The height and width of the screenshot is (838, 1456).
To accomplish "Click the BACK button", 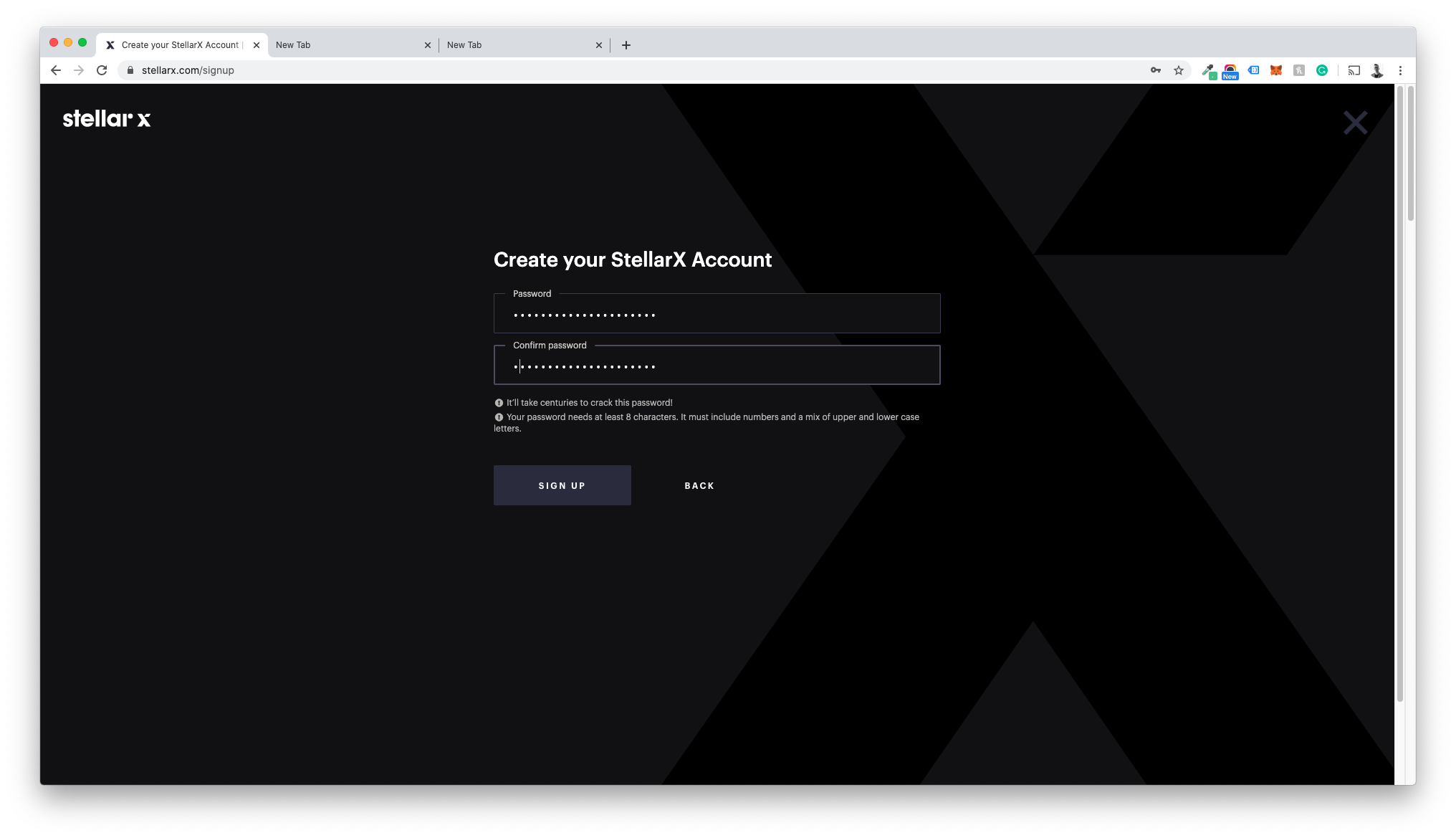I will pyautogui.click(x=699, y=485).
